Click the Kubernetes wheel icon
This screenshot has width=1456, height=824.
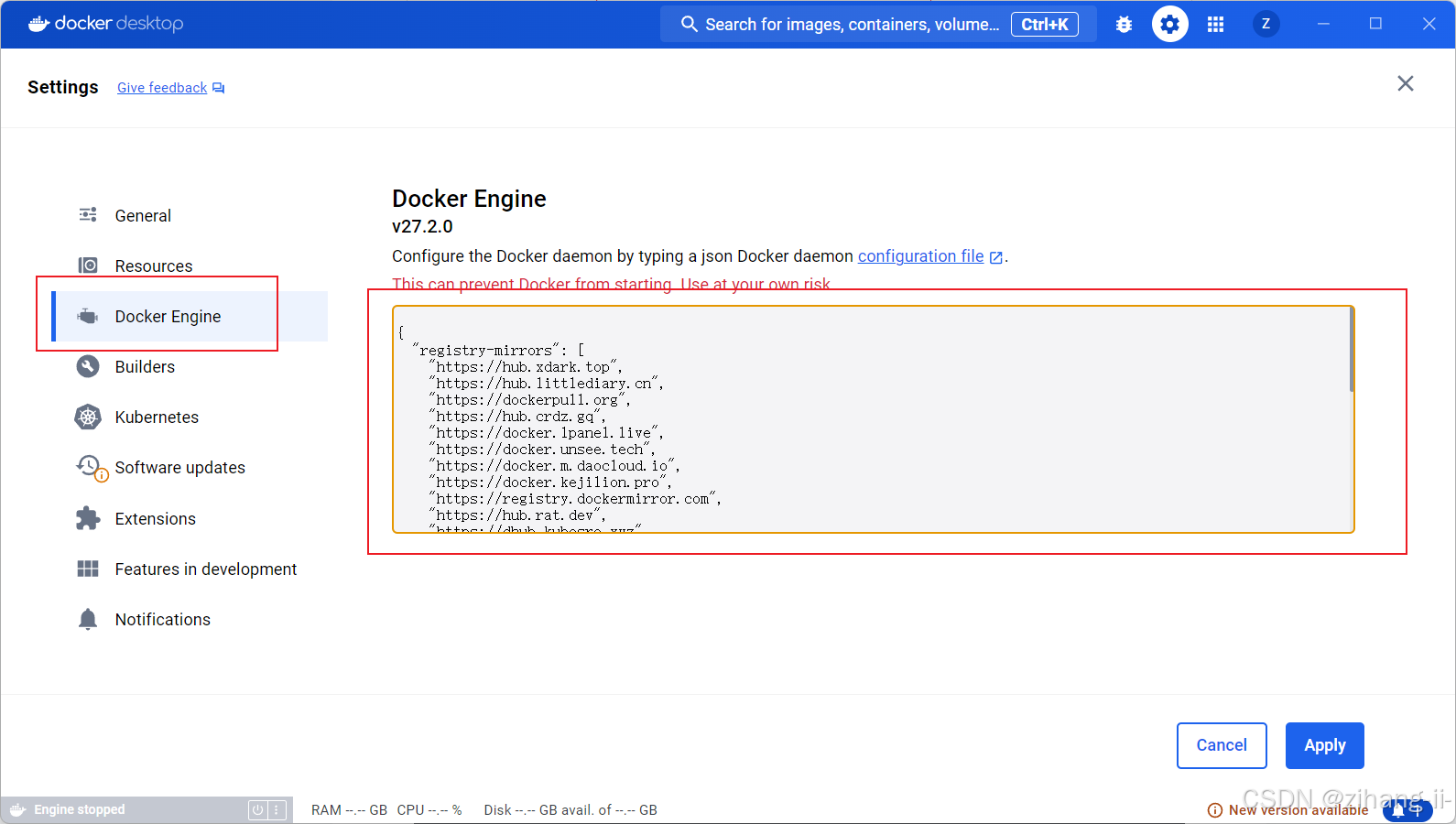point(88,417)
